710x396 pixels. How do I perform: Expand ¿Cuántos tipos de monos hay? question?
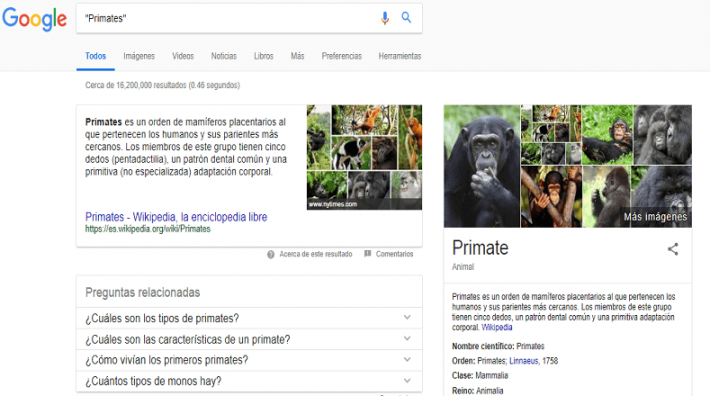tap(249, 381)
